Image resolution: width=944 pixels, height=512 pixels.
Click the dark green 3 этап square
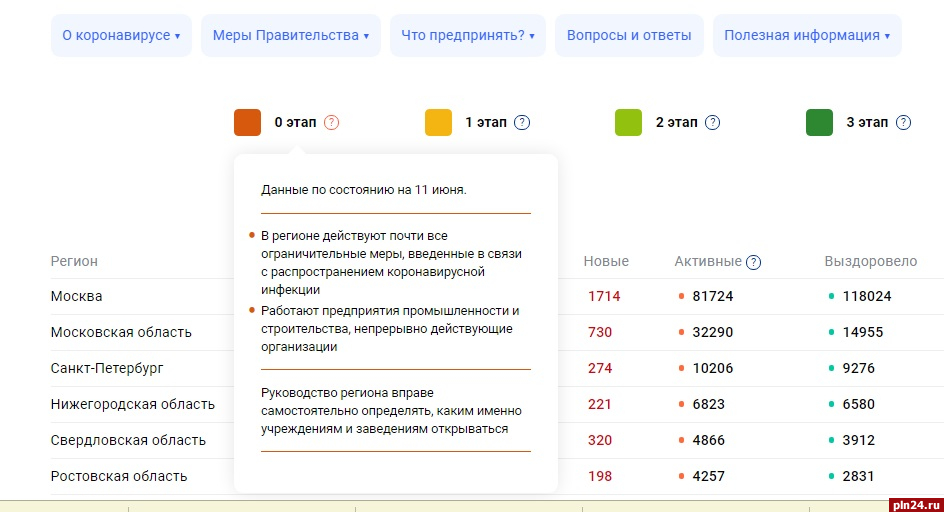pyautogui.click(x=819, y=123)
